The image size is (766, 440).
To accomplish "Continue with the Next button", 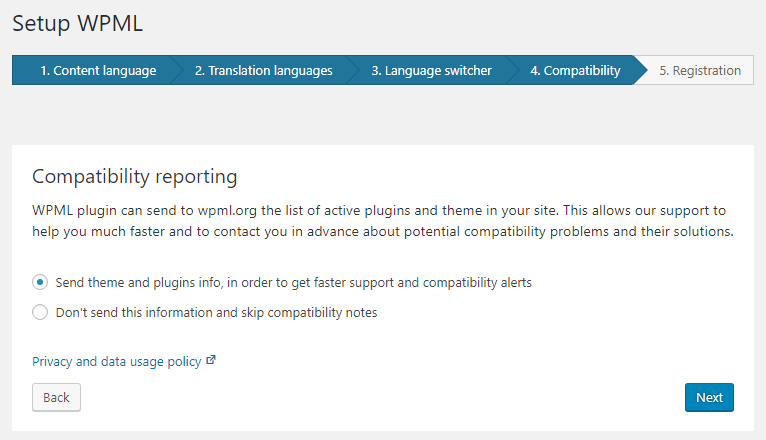I will click(x=709, y=398).
